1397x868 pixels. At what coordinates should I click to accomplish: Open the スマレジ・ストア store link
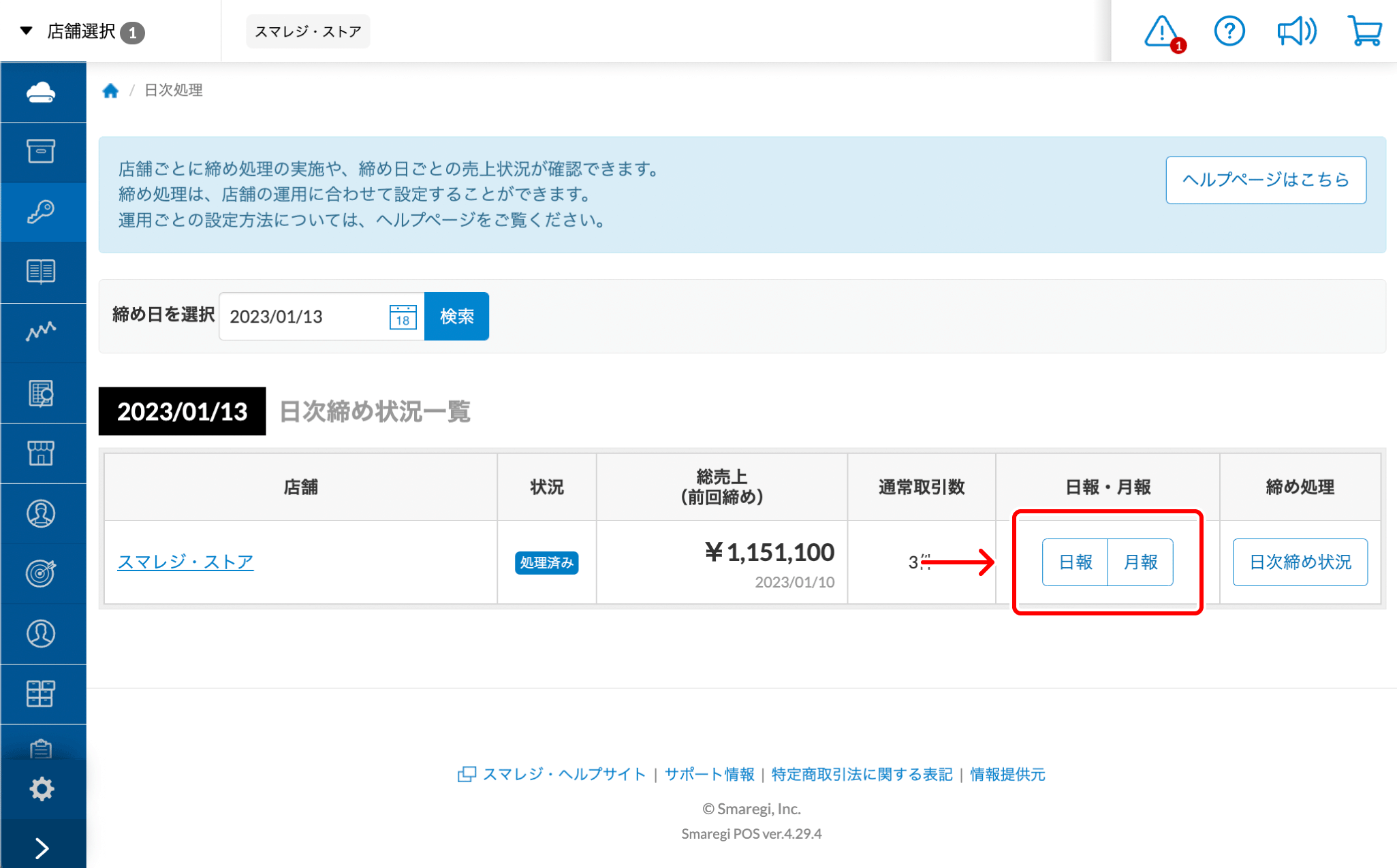tap(185, 562)
